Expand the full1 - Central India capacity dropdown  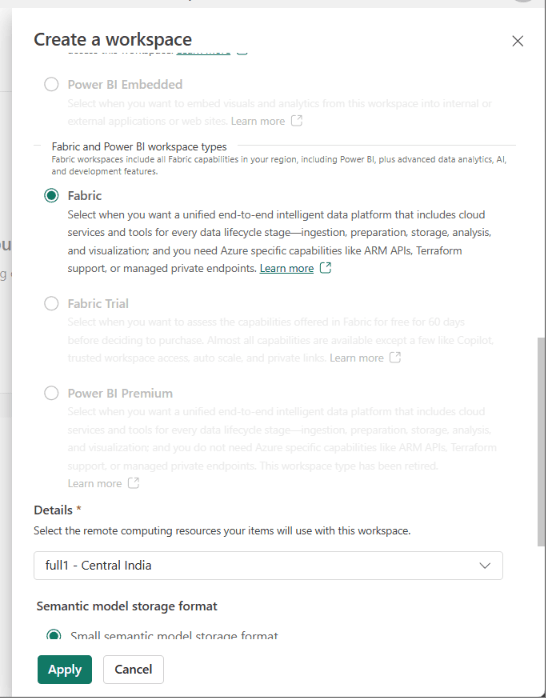[x=268, y=565]
